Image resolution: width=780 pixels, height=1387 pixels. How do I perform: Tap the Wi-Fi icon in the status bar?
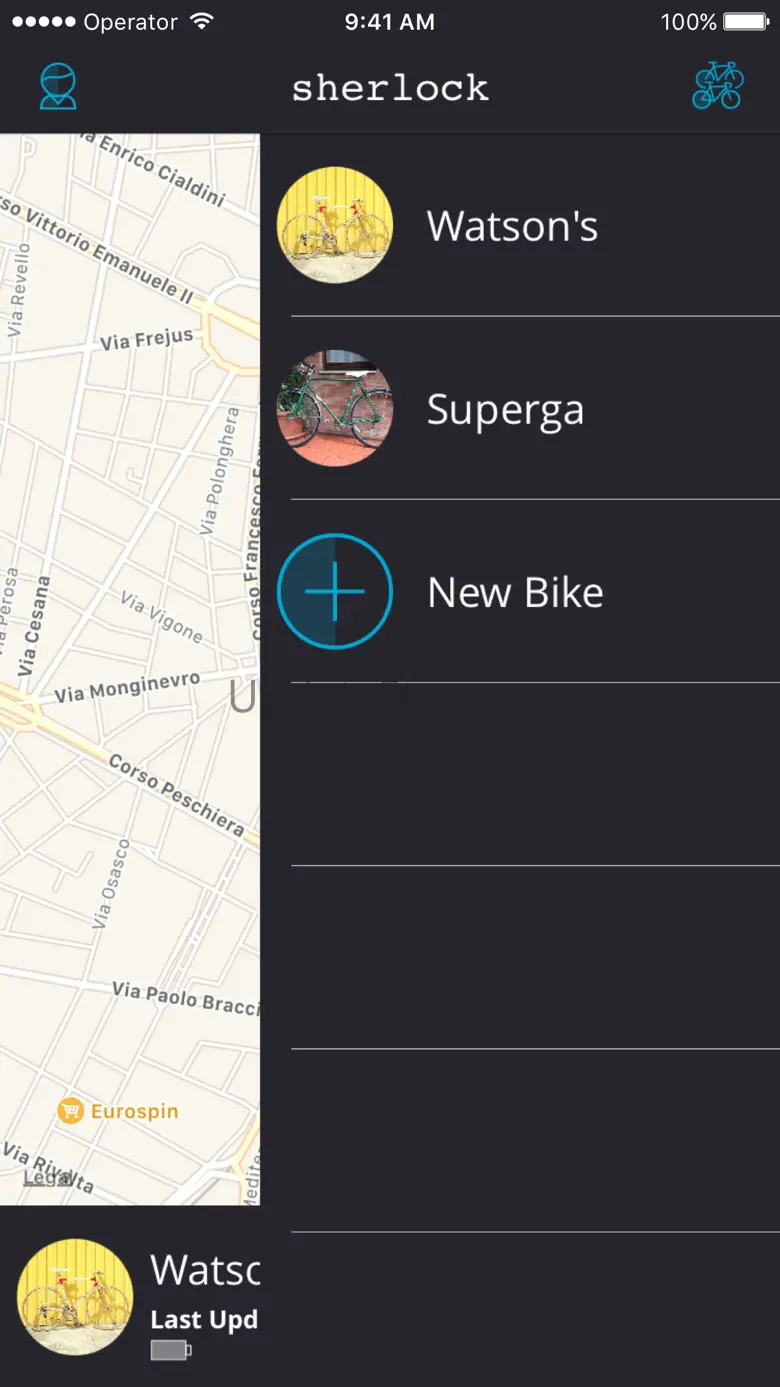pyautogui.click(x=201, y=22)
